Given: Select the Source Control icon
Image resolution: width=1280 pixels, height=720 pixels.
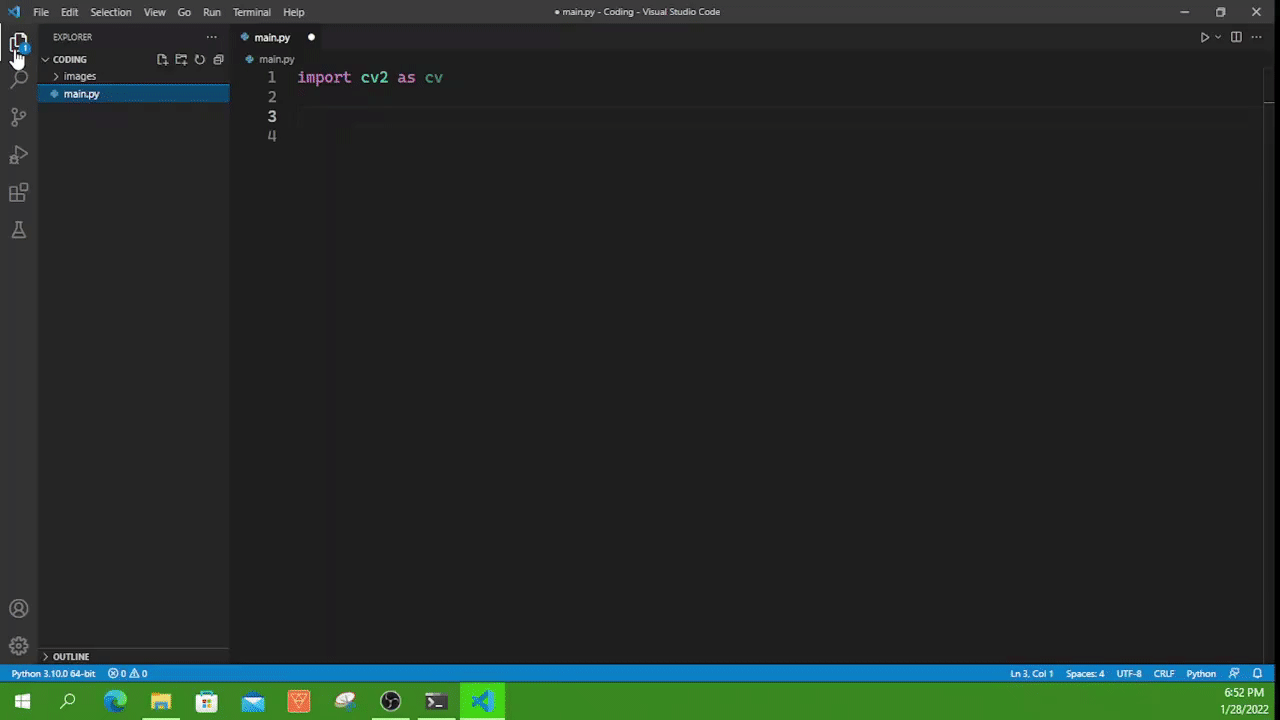Looking at the screenshot, I should [x=18, y=117].
